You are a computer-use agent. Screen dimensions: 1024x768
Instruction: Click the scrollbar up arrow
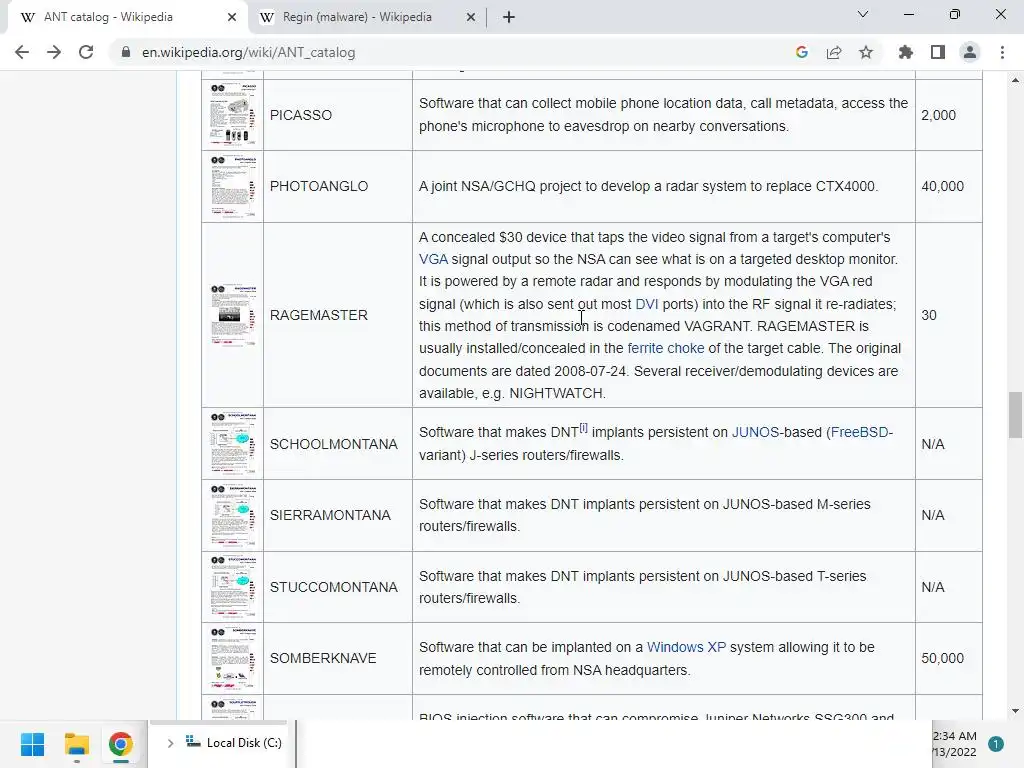(1015, 80)
